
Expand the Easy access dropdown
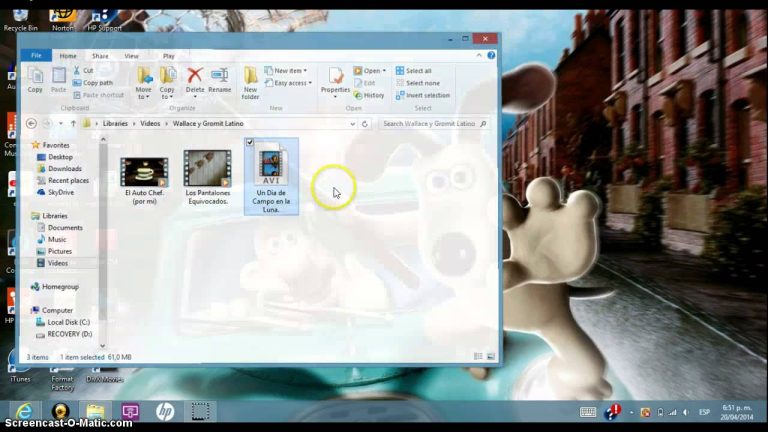coord(310,83)
